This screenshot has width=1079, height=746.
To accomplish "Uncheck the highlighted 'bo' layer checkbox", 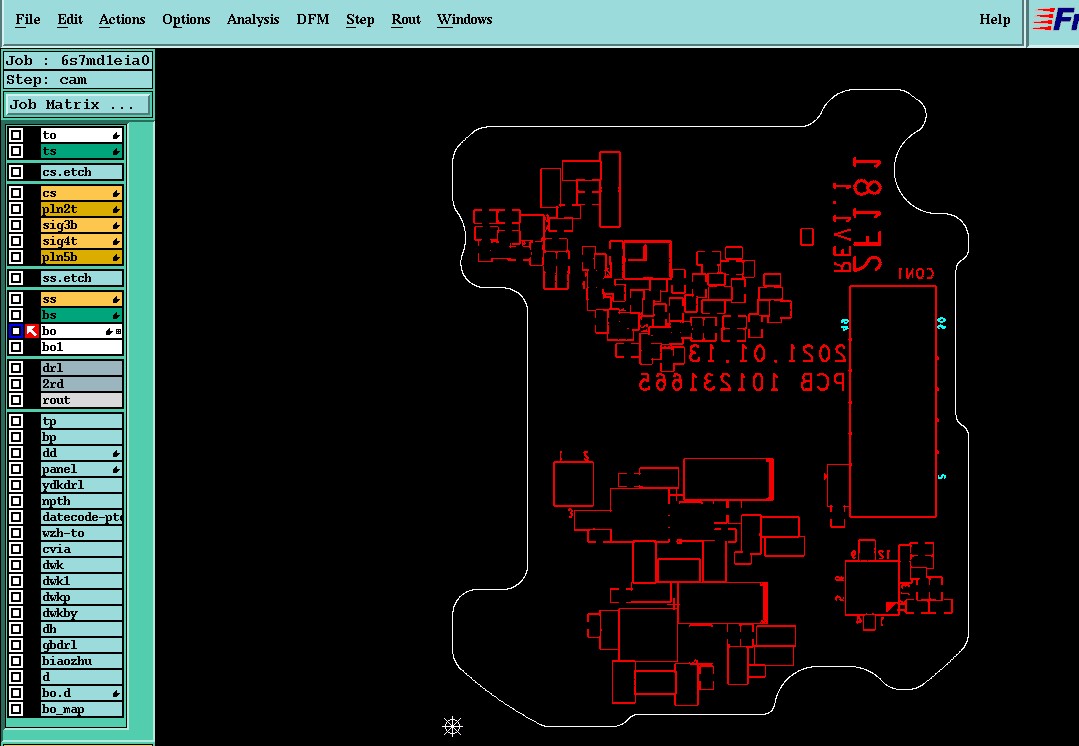I will (x=16, y=331).
